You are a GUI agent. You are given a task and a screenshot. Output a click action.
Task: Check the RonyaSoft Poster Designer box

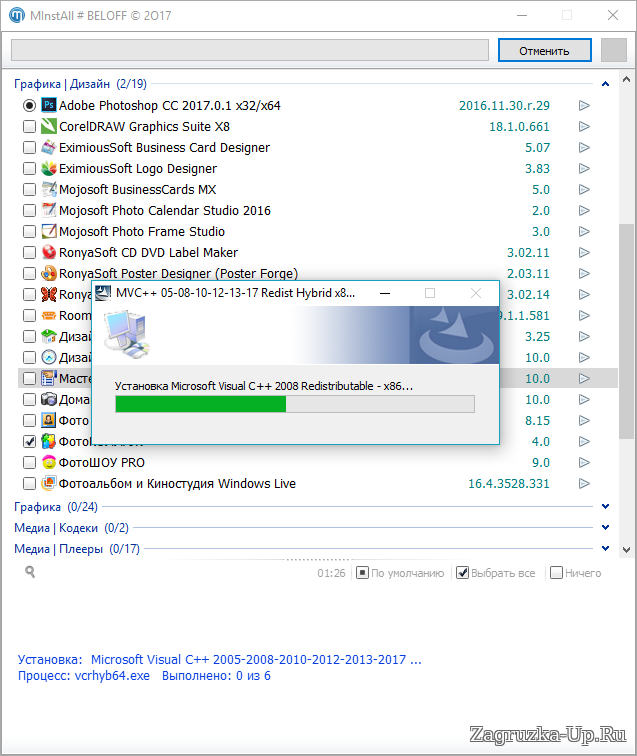click(x=29, y=273)
